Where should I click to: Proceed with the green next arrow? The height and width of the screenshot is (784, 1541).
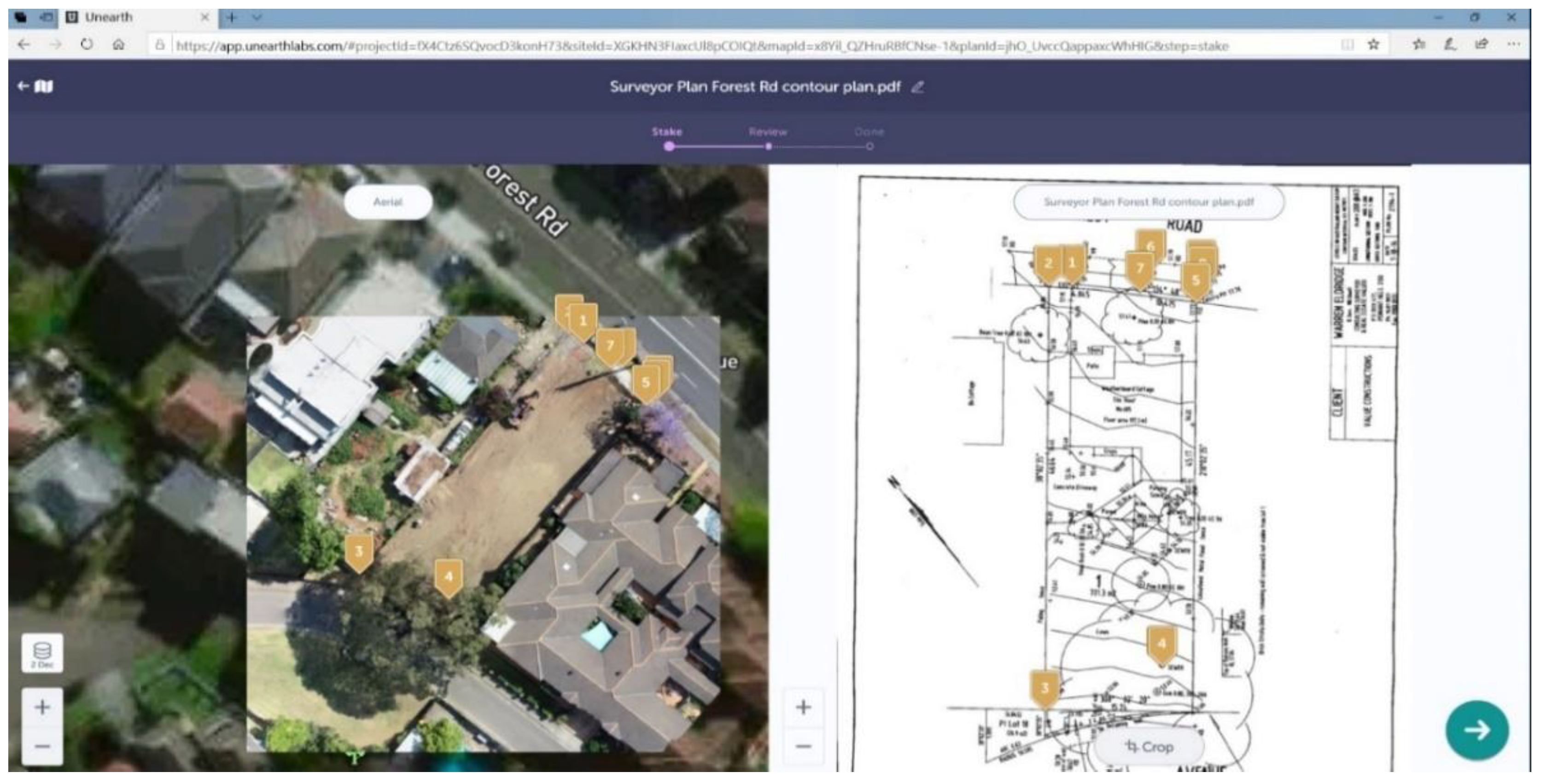(1477, 730)
